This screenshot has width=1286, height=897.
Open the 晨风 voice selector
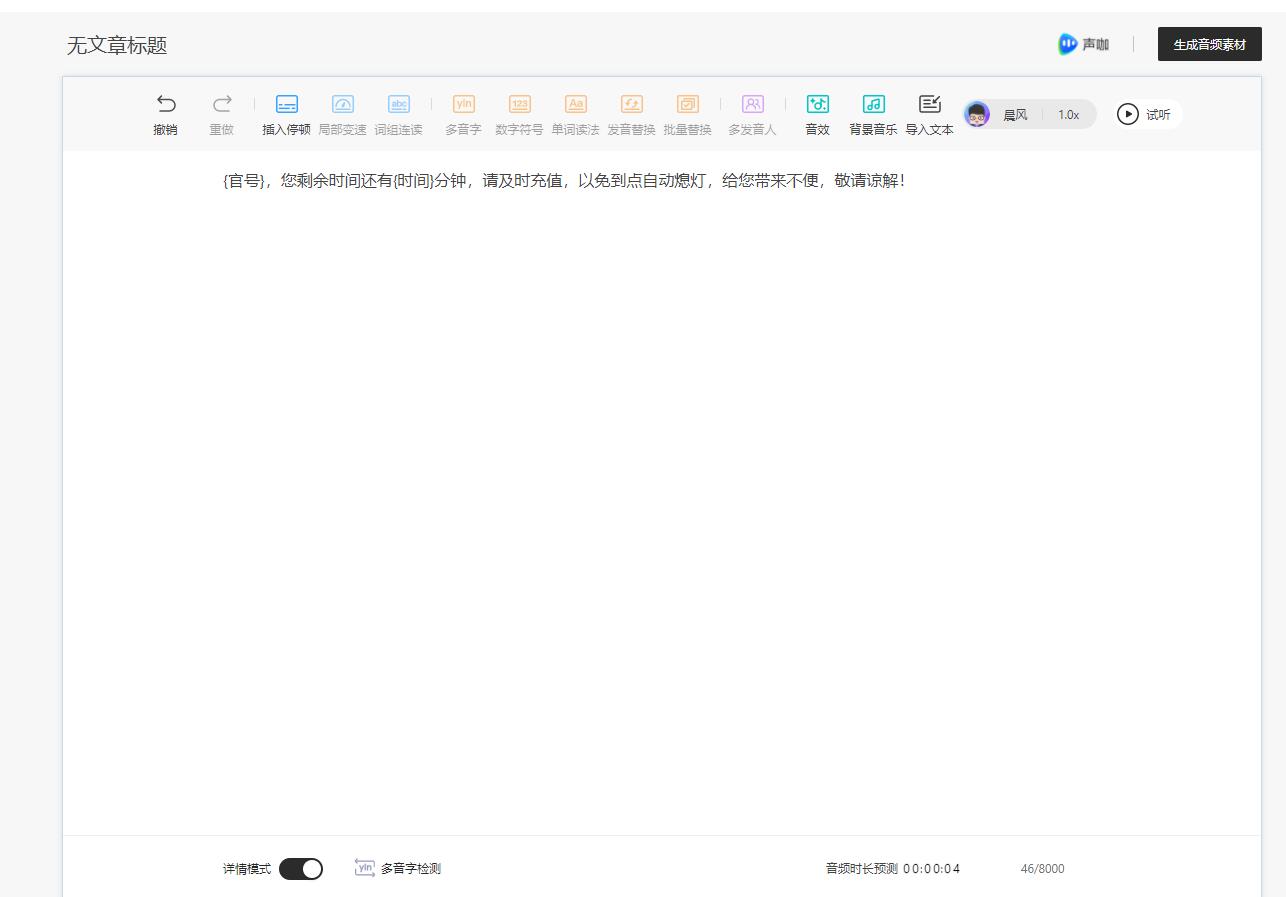(x=1000, y=114)
